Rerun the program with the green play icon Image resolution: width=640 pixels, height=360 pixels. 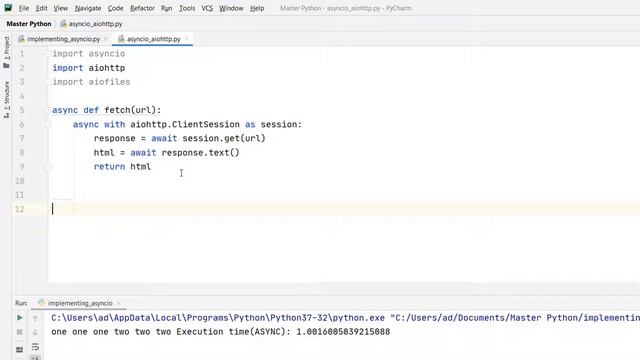[20, 318]
